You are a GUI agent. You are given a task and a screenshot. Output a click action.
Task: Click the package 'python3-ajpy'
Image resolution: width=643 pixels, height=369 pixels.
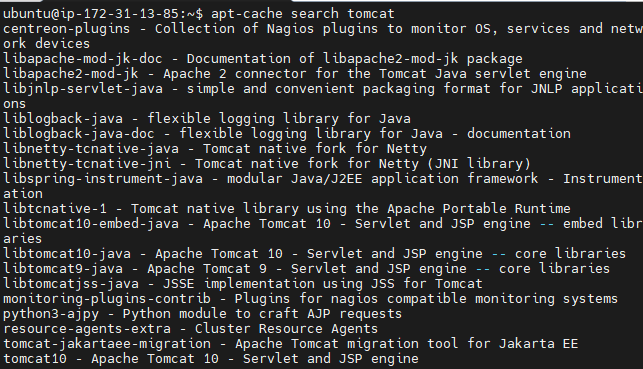click(51, 314)
